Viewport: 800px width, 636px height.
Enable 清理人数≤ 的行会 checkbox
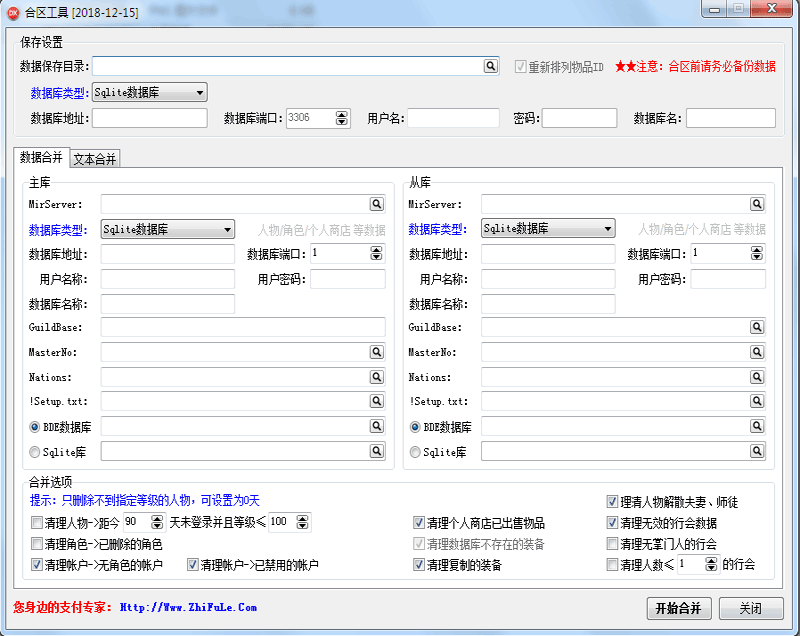(612, 565)
